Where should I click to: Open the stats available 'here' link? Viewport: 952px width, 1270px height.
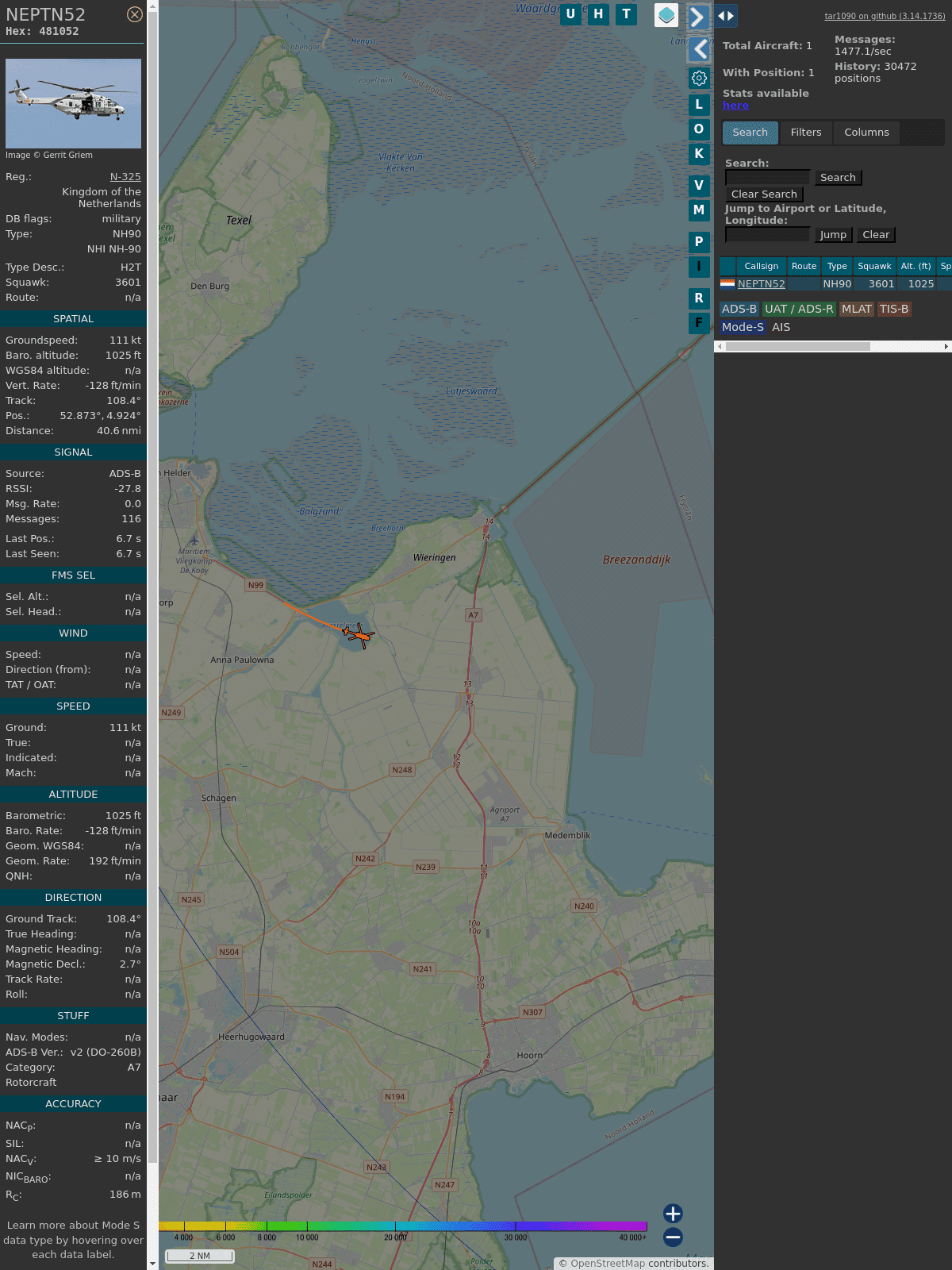coord(735,106)
